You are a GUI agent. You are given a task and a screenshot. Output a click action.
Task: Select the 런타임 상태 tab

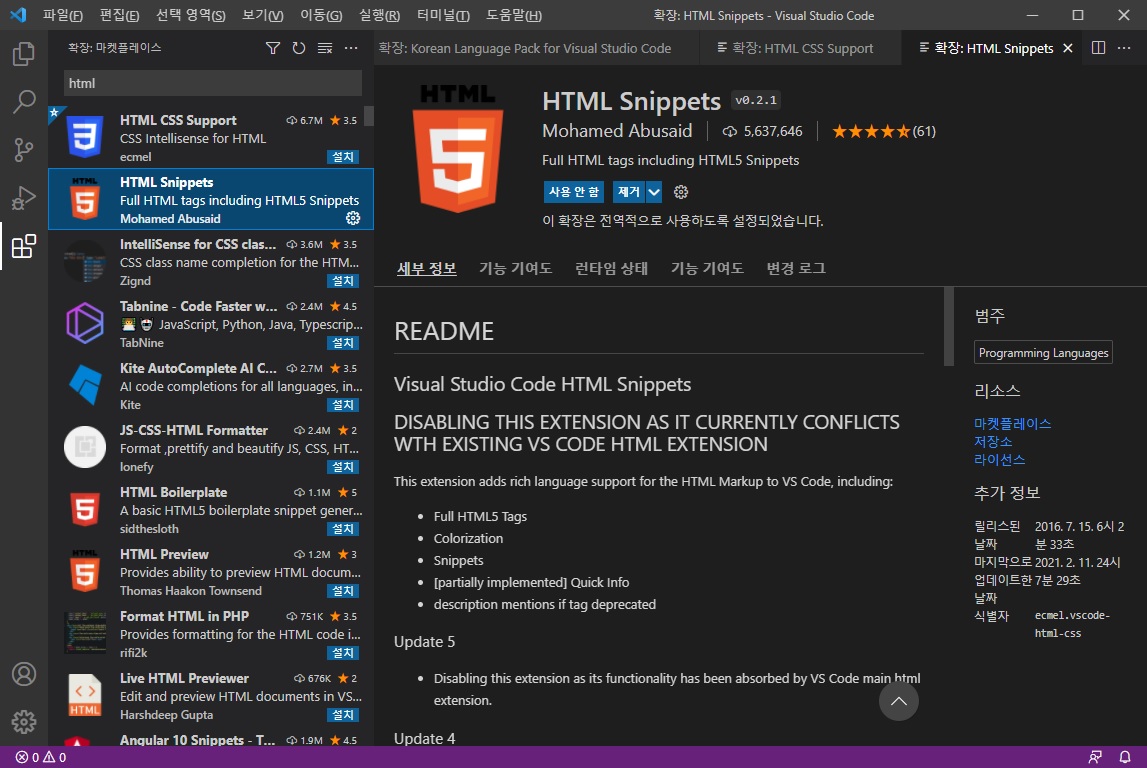tap(612, 268)
